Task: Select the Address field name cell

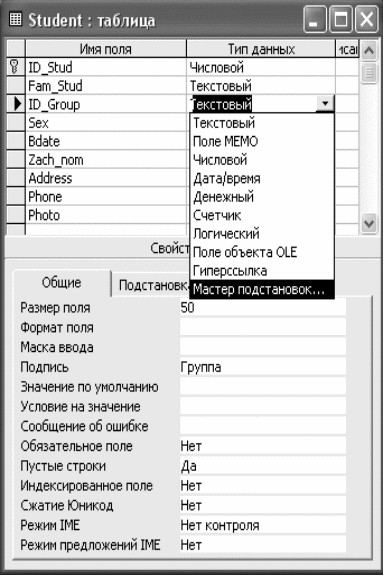Action: coord(106,178)
